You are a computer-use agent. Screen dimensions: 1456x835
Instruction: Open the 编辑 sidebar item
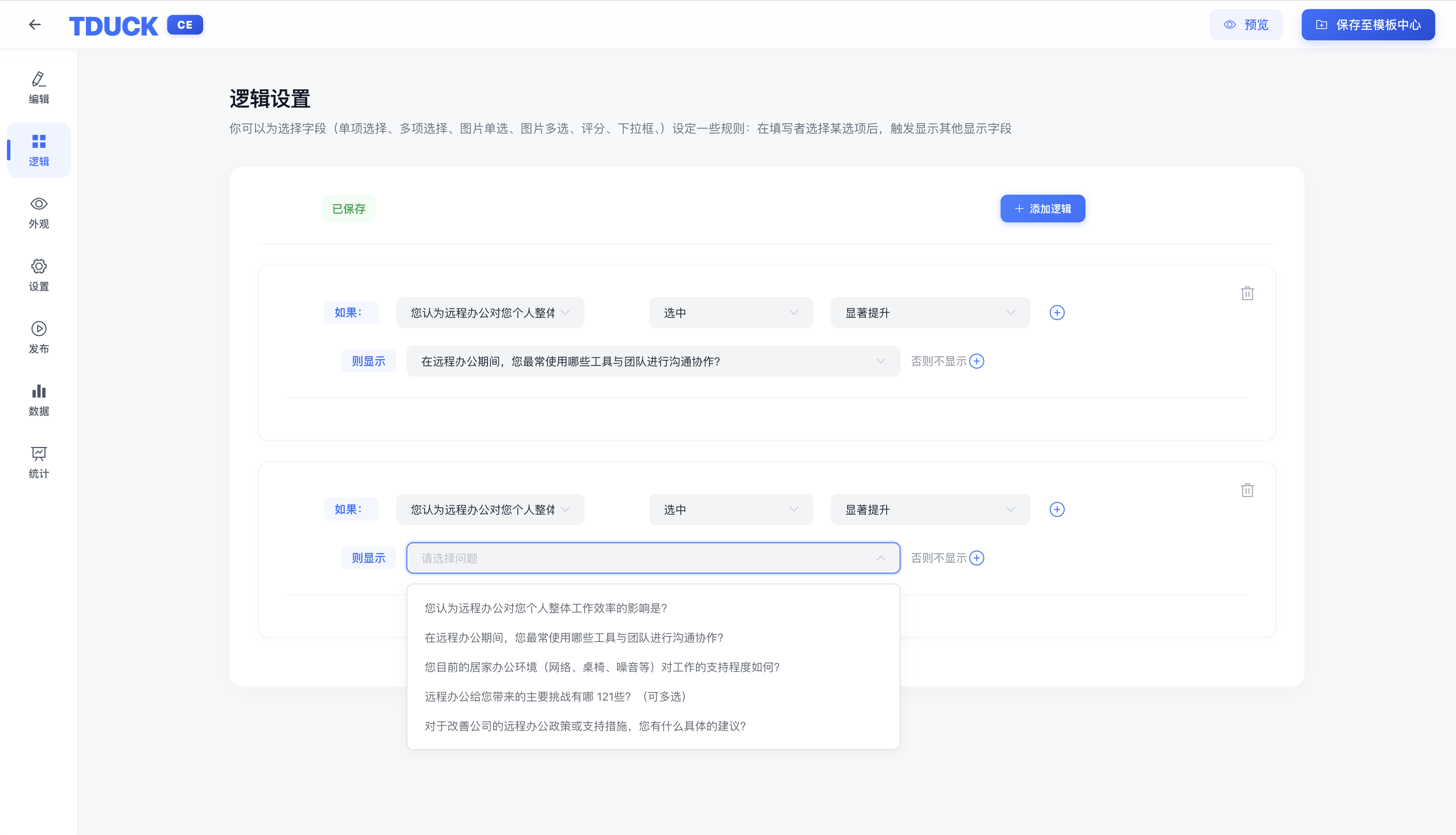click(39, 88)
